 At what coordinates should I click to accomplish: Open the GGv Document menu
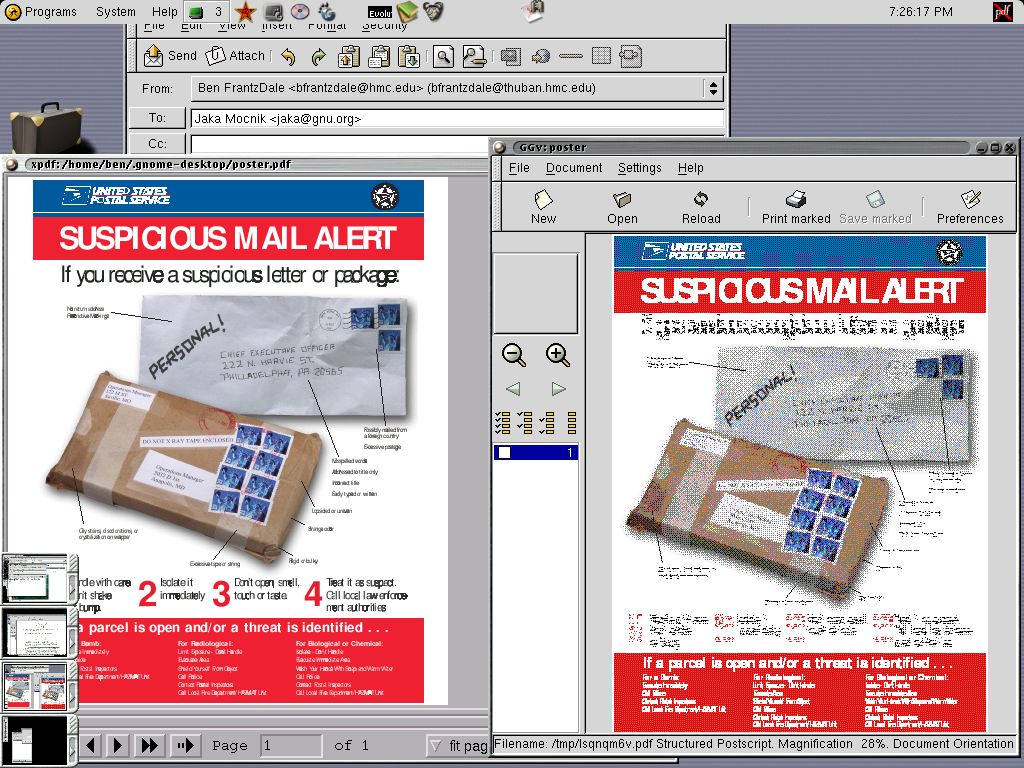pyautogui.click(x=574, y=168)
